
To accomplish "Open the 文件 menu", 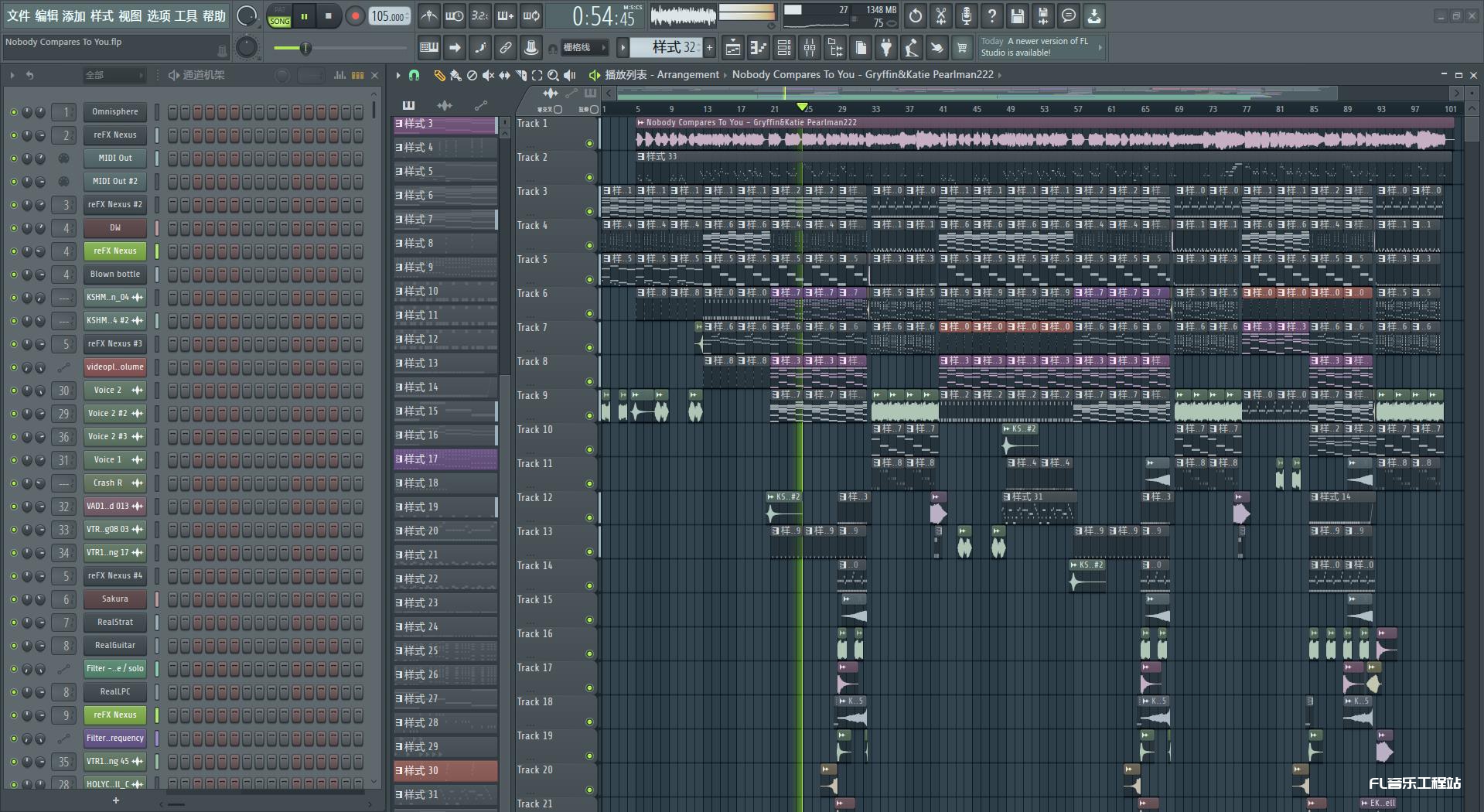I will (19, 15).
